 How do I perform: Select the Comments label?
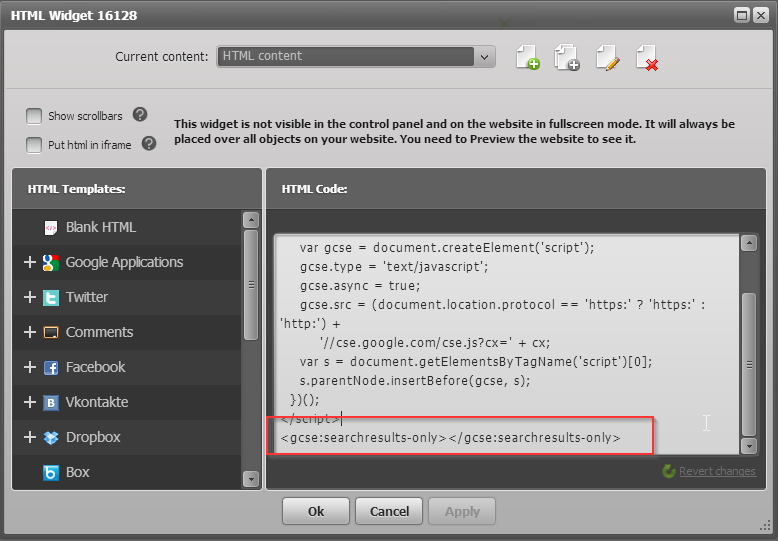(99, 332)
